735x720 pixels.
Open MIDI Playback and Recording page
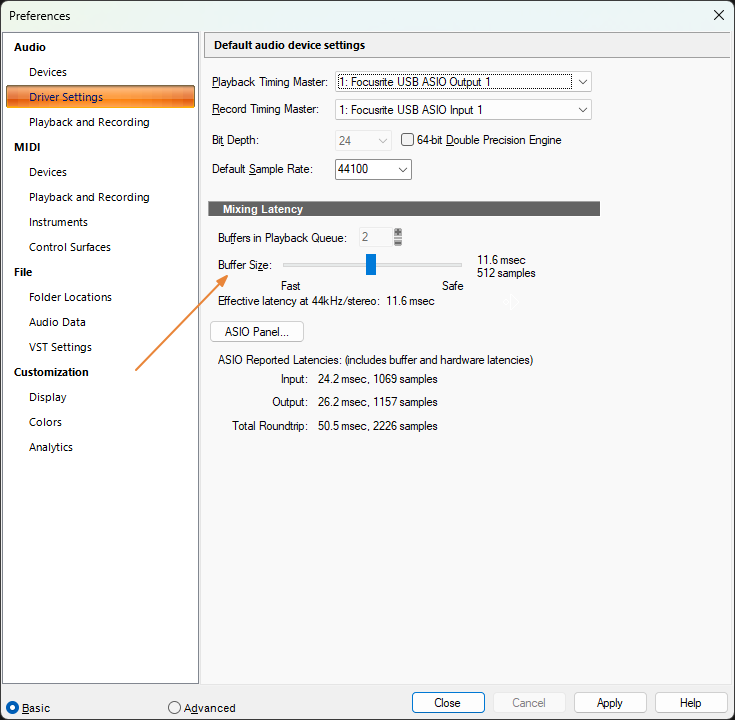click(x=89, y=197)
